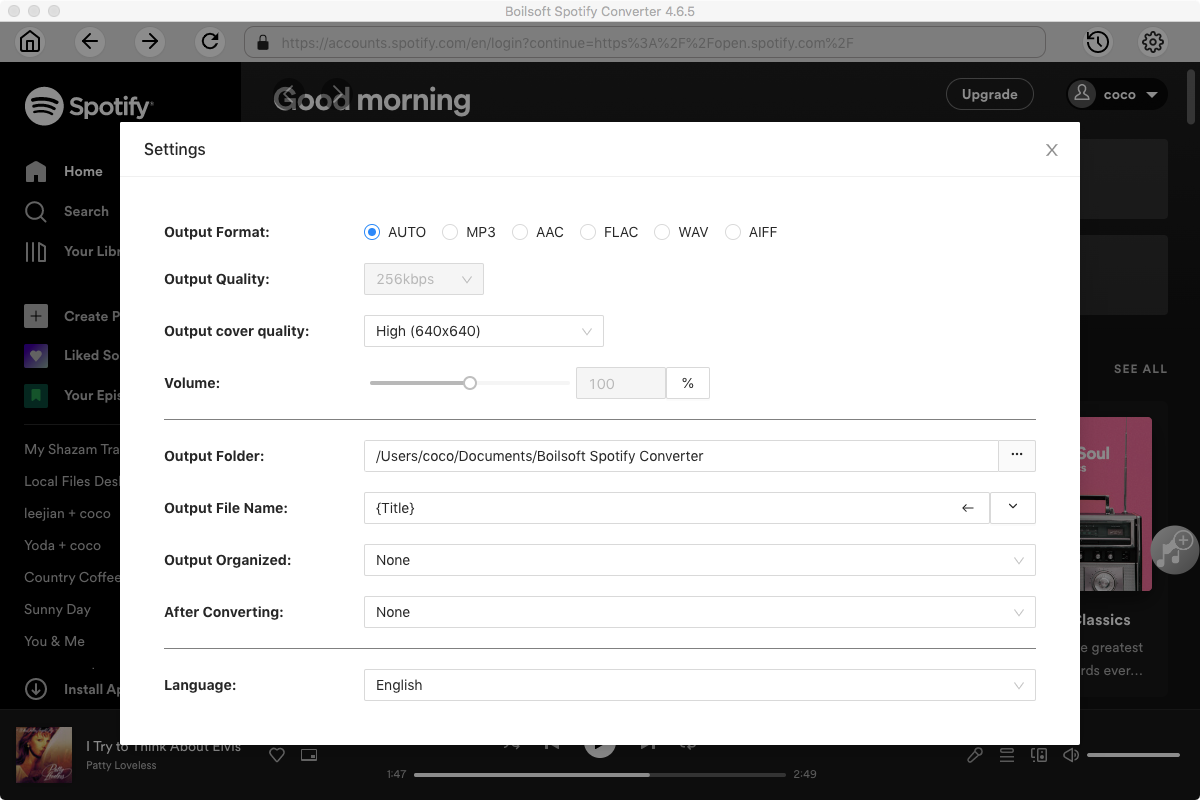
Task: Open You & Me playlist
Action: click(x=54, y=641)
